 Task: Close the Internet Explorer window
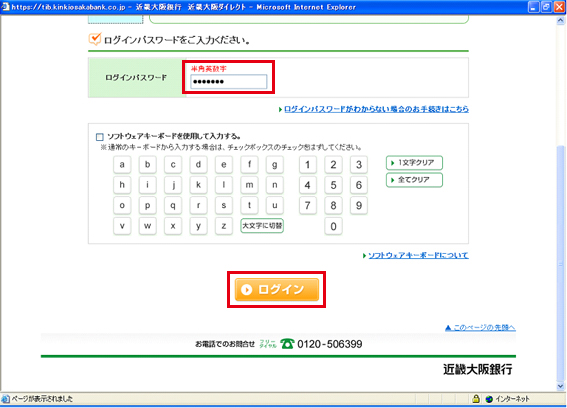click(559, 7)
